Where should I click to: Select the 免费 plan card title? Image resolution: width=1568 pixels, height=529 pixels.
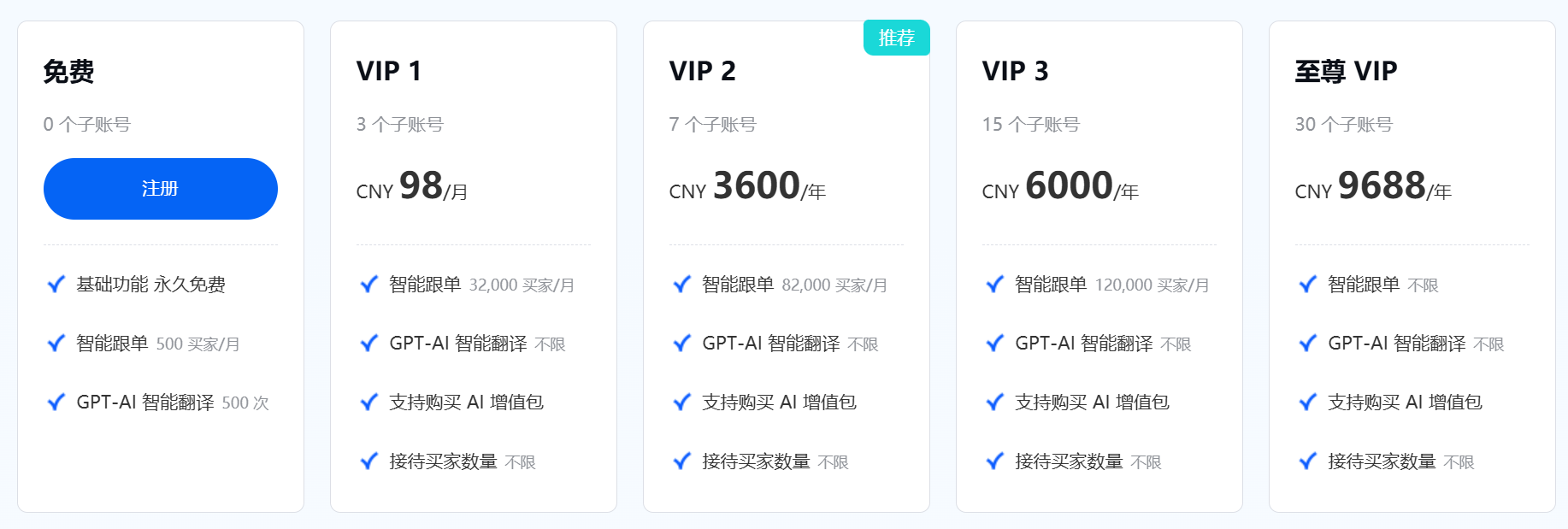click(71, 72)
